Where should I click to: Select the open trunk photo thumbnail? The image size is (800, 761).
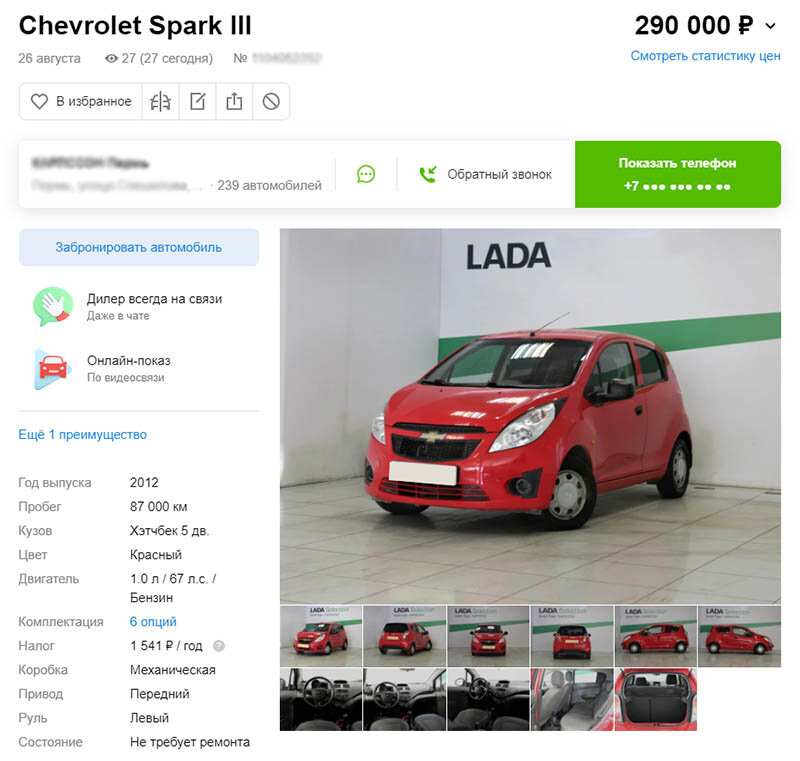tap(656, 699)
